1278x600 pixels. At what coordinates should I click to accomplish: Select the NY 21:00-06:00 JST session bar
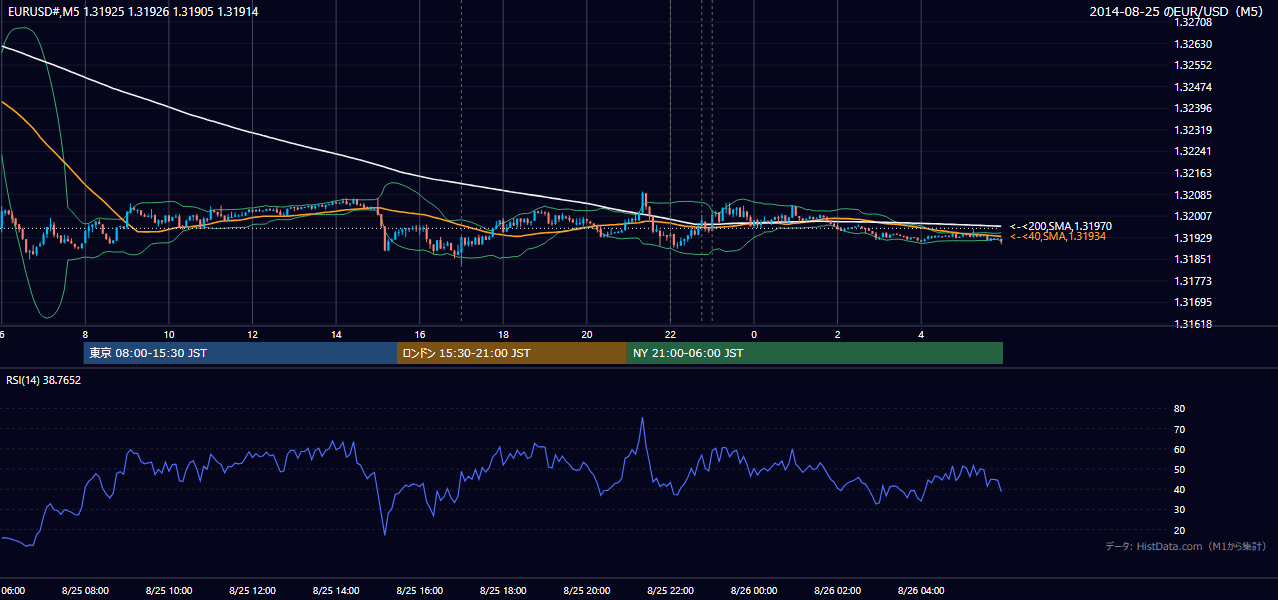[815, 353]
